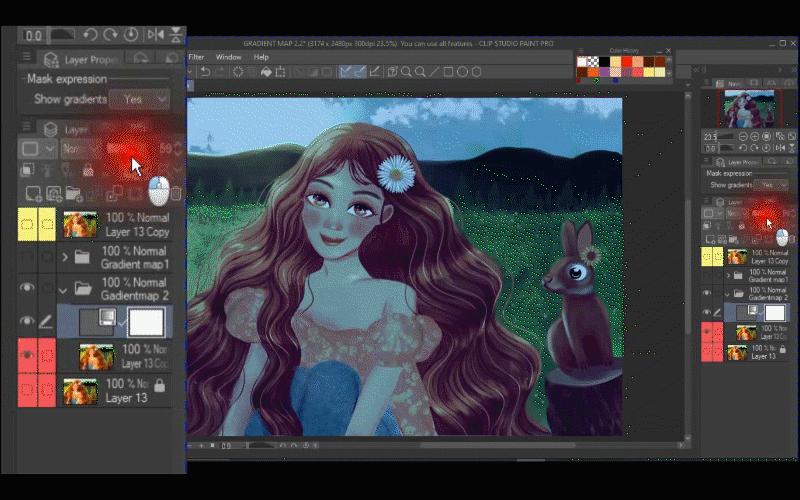Image resolution: width=800 pixels, height=500 pixels.
Task: Click the Fill bucket icon in the command bar
Action: [x=266, y=72]
